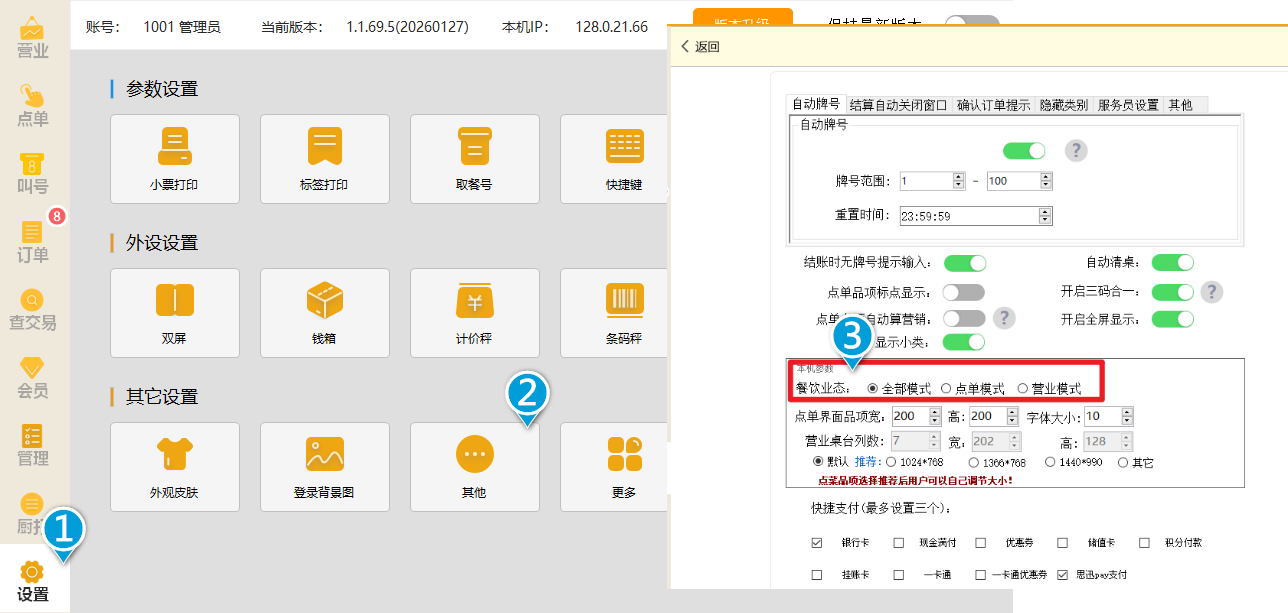1288x613 pixels.
Task: Open the 钱箱 cash drawer settings
Action: coord(324,313)
